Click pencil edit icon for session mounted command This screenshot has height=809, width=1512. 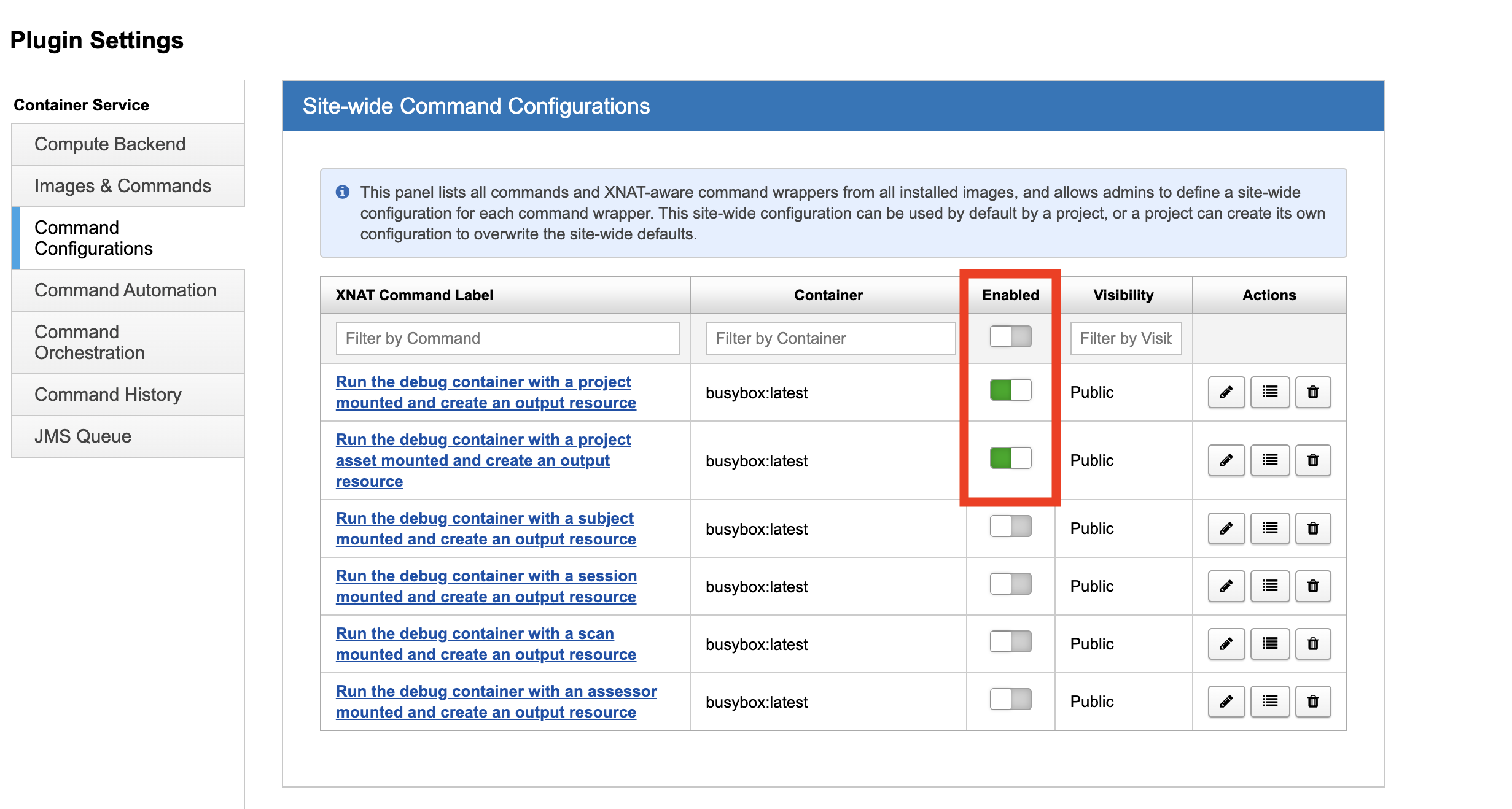[x=1226, y=586]
